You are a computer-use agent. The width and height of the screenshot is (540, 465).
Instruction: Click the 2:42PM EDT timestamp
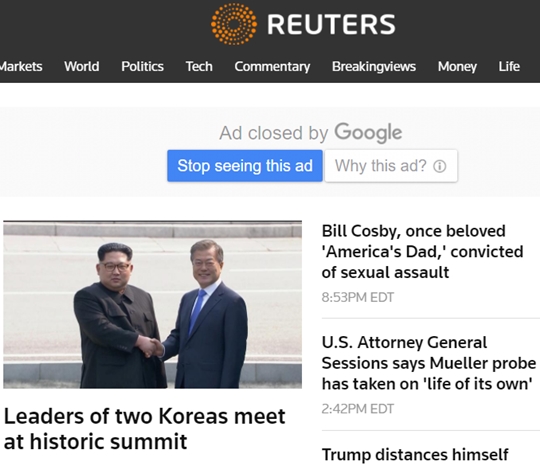[357, 409]
